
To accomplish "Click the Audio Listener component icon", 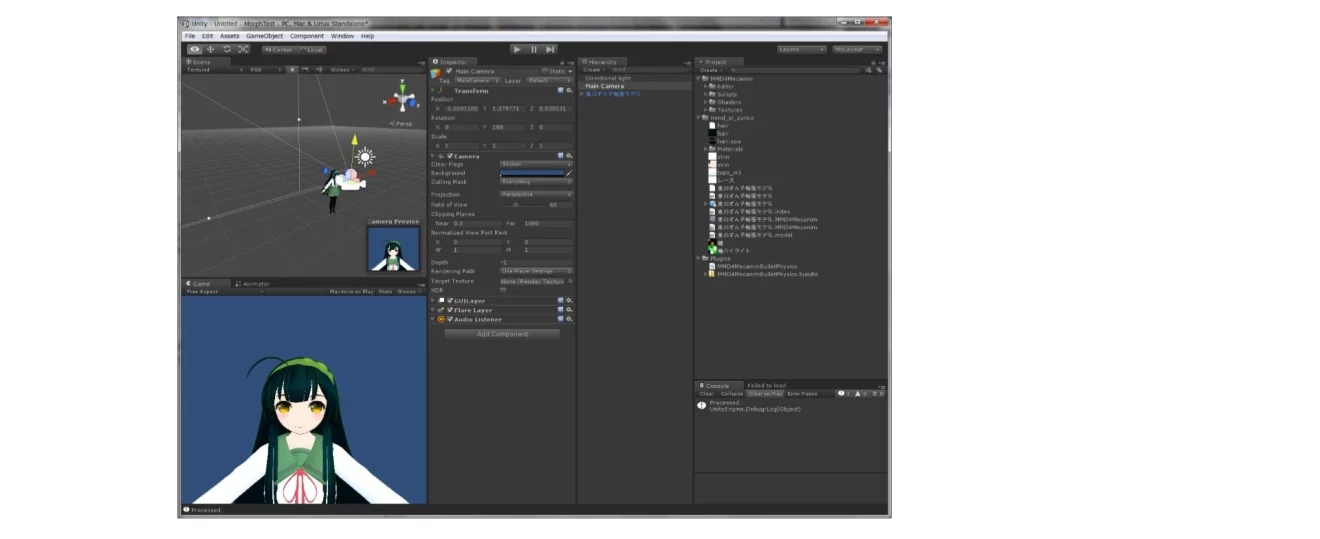I will point(441,319).
